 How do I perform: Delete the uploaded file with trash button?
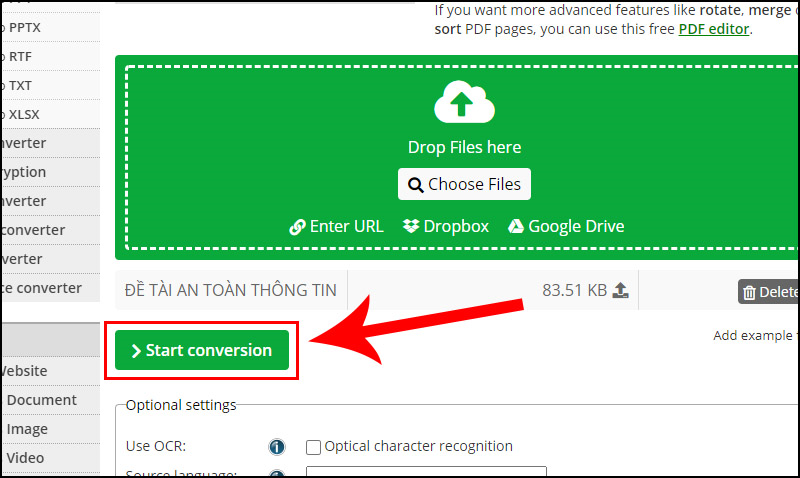pos(768,292)
